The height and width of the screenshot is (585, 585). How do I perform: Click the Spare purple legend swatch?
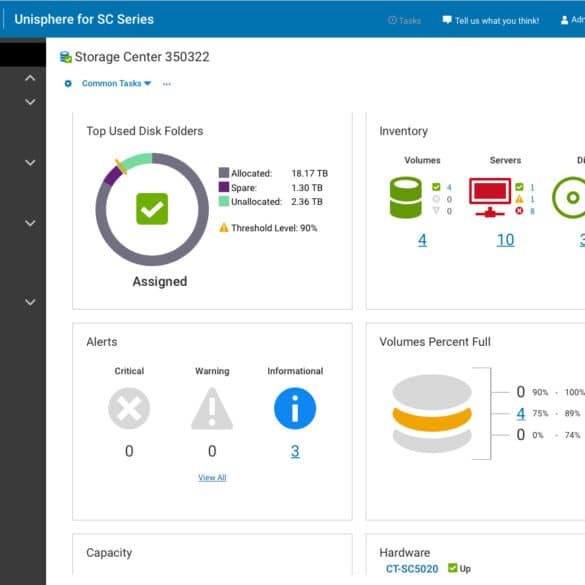[224, 187]
